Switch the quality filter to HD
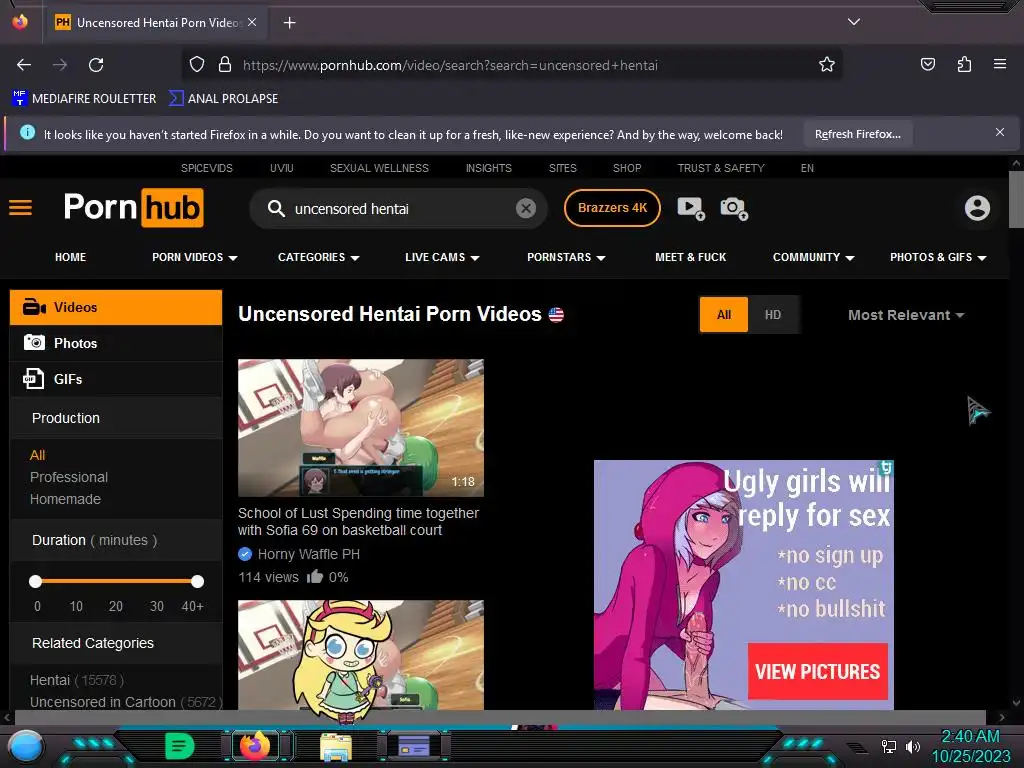This screenshot has width=1024, height=768. pyautogui.click(x=773, y=315)
